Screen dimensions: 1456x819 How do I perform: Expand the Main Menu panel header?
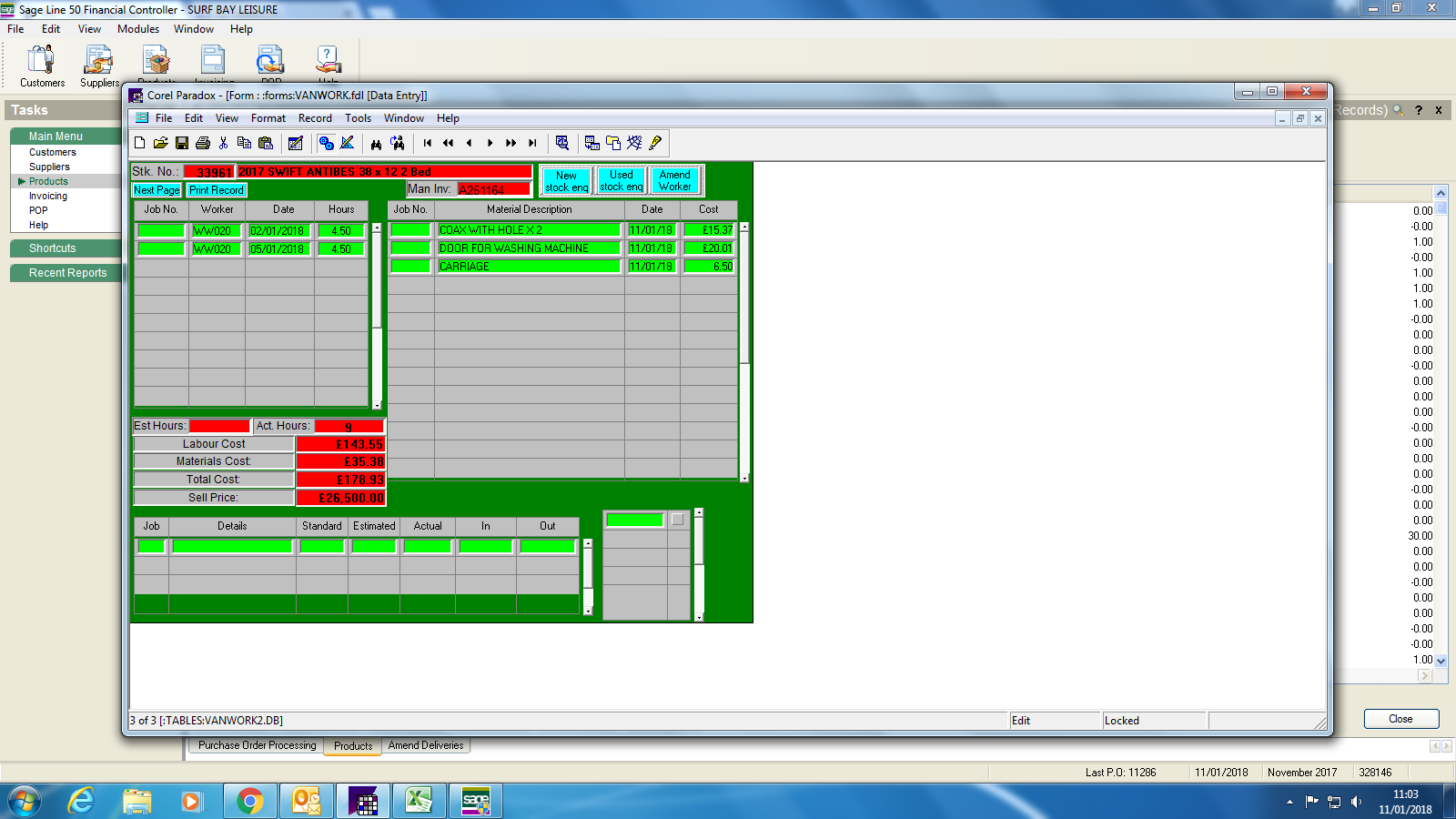tap(66, 136)
